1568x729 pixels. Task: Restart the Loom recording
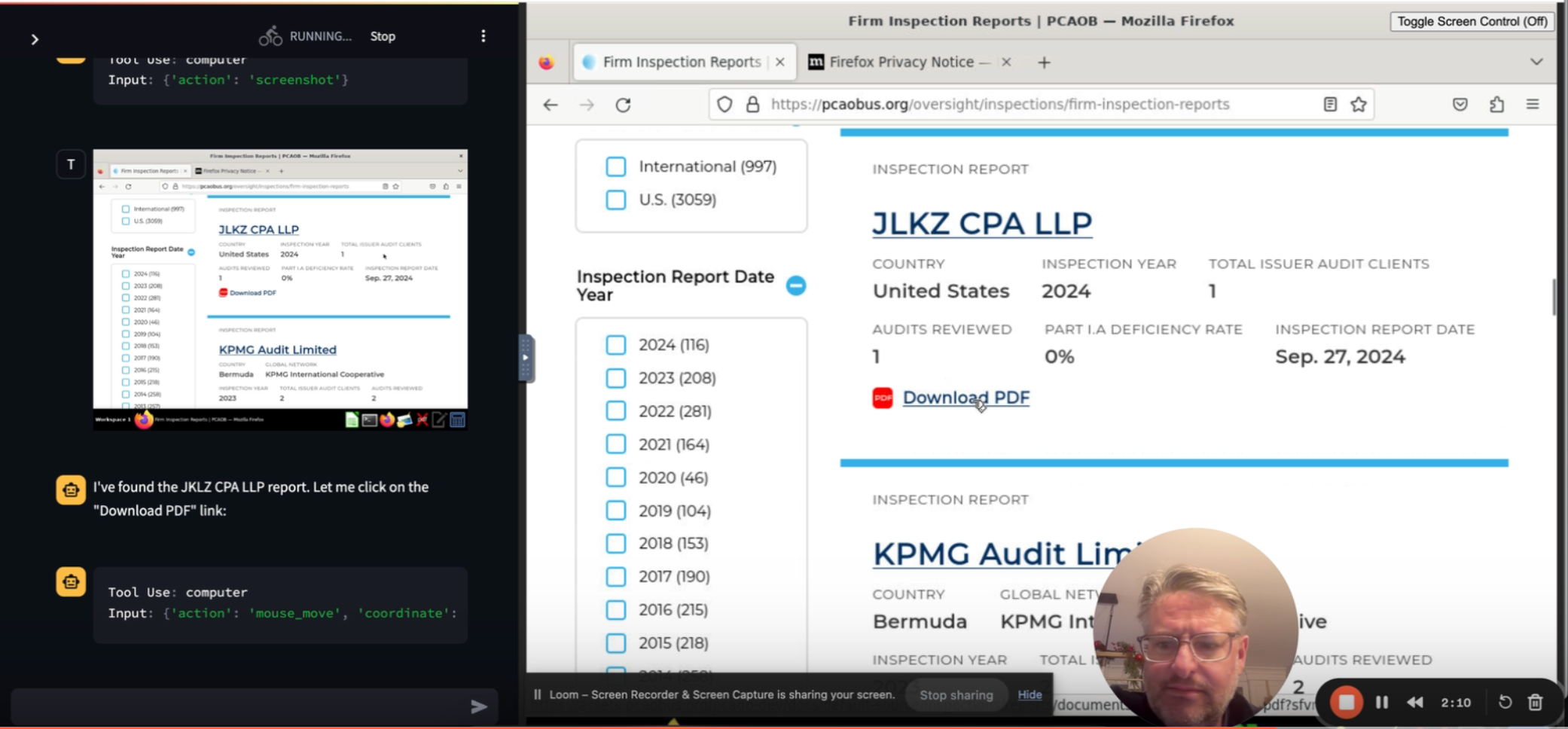[1505, 702]
